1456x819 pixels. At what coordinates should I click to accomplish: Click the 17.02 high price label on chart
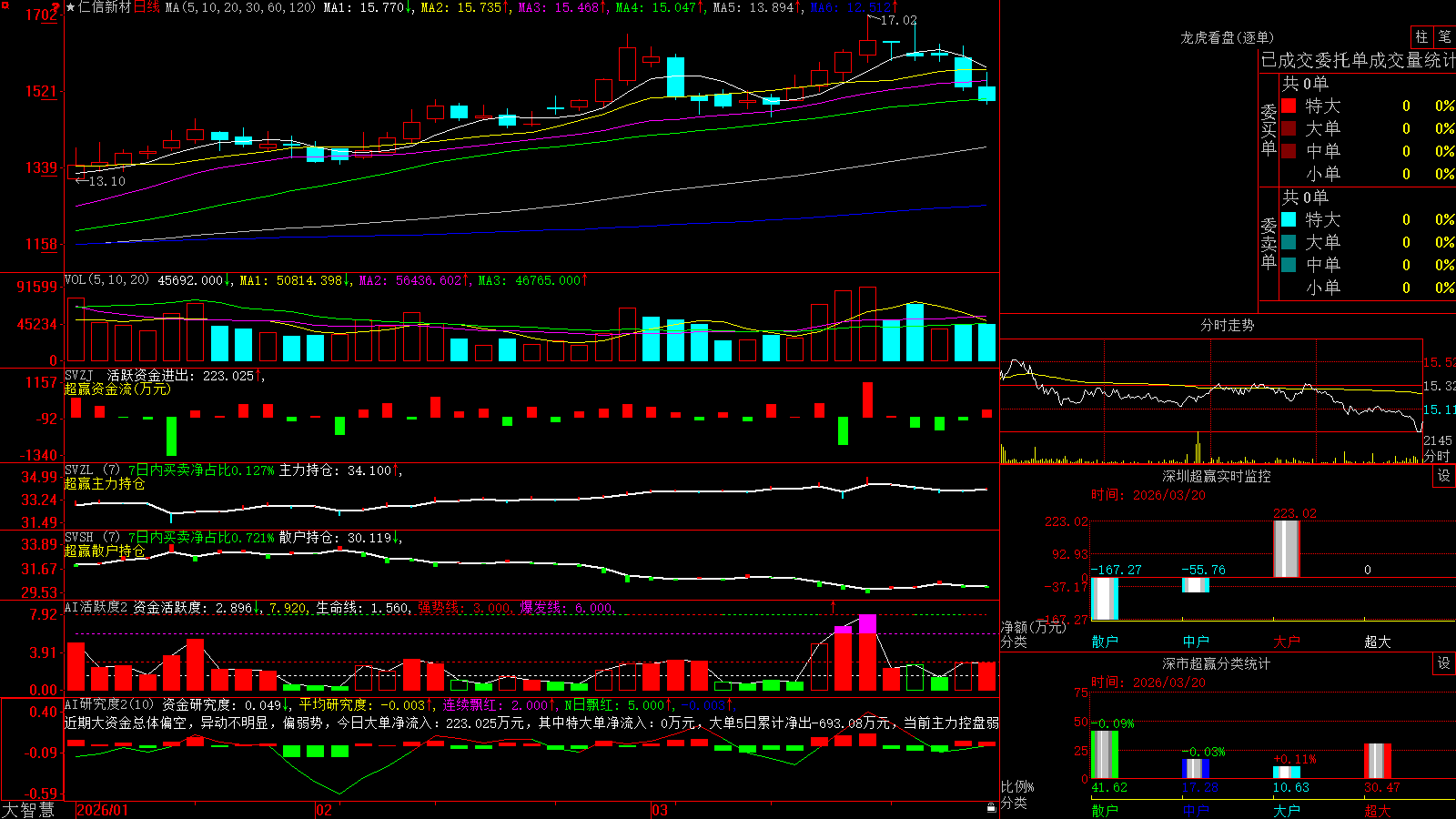click(x=898, y=20)
